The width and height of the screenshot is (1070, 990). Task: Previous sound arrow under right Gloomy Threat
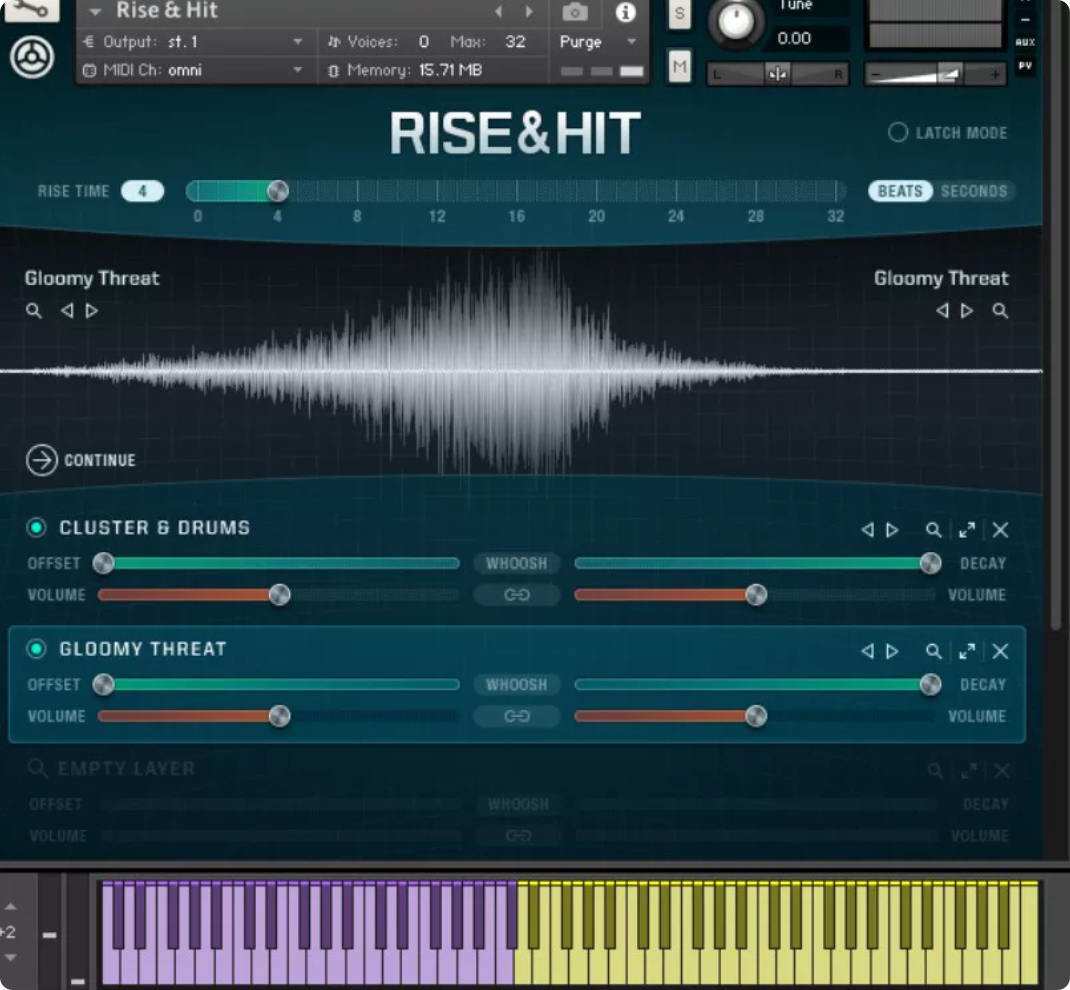(942, 311)
